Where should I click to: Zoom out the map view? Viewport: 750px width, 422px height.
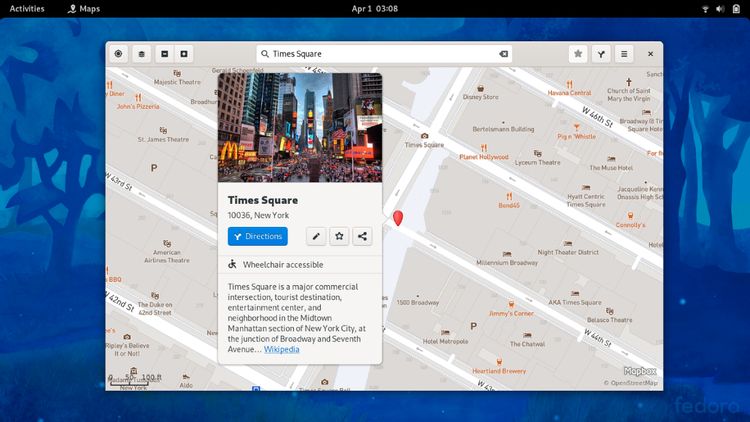165,54
